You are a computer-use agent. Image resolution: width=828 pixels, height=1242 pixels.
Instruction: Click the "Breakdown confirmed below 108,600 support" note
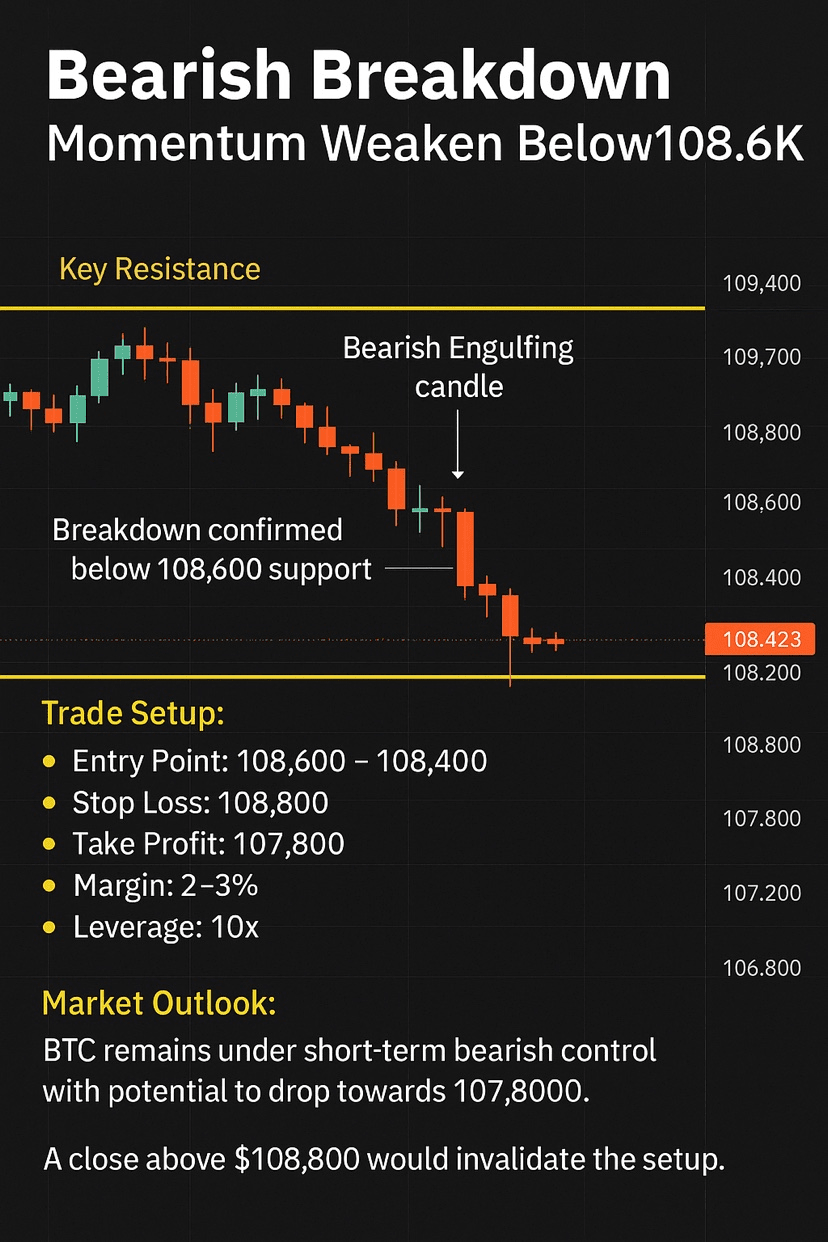point(210,549)
